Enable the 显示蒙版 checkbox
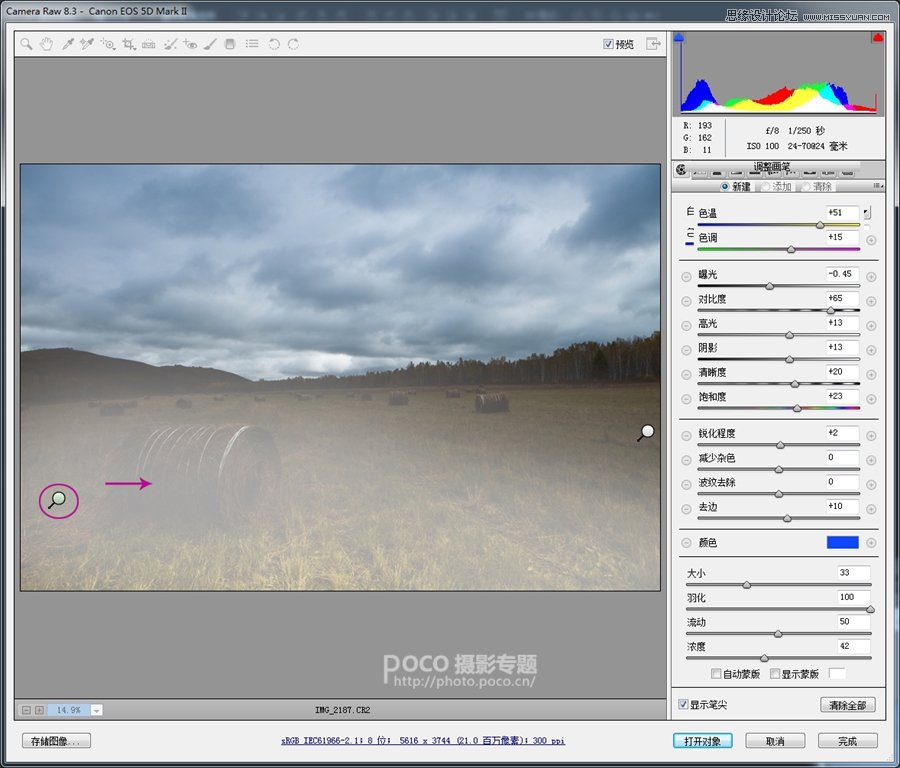 coord(775,674)
